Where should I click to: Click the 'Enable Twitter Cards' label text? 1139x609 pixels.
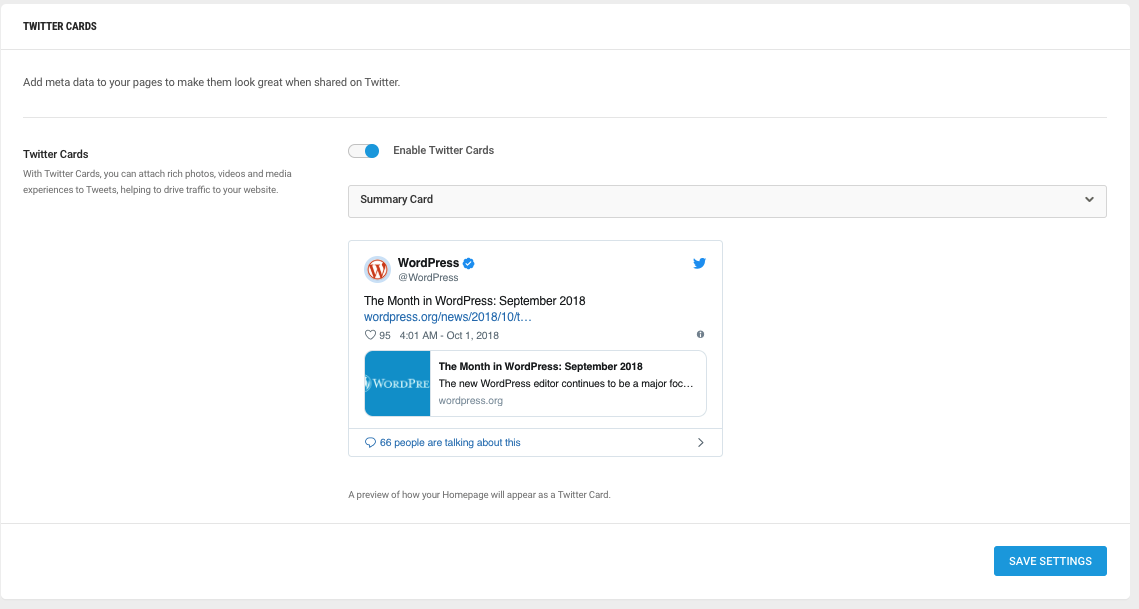pos(443,150)
